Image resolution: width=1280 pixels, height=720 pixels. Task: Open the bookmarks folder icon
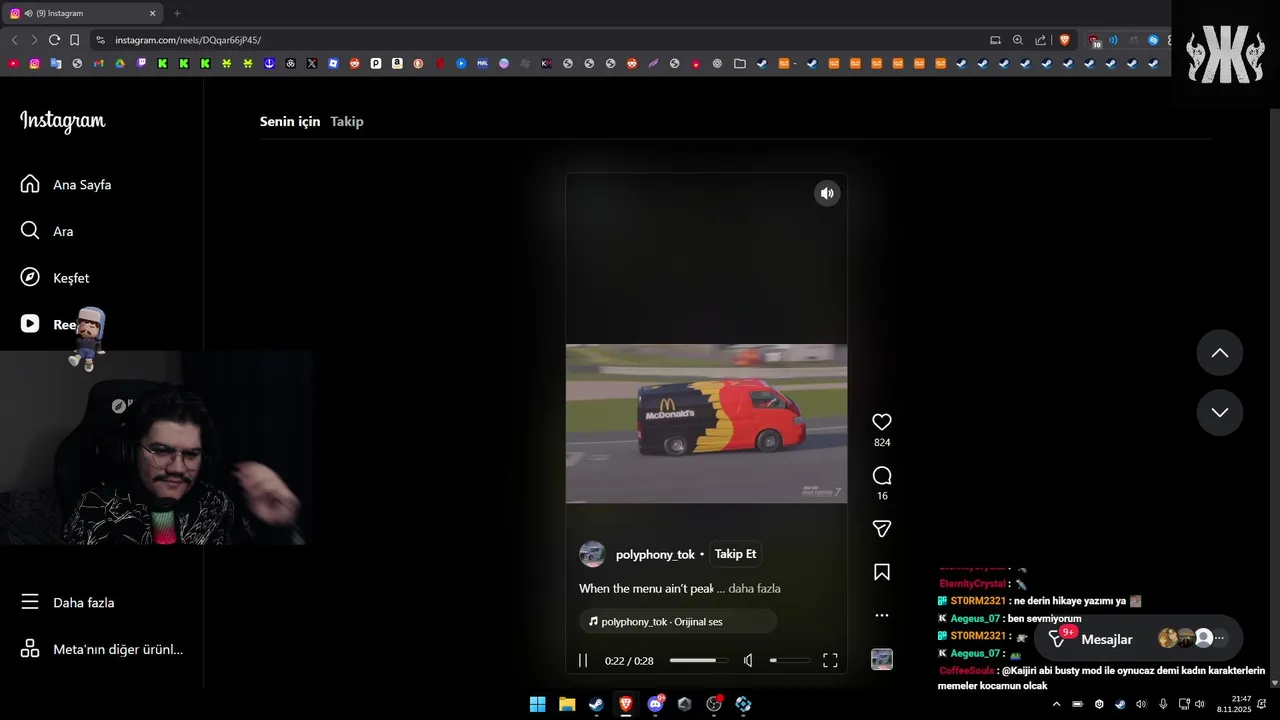coord(740,63)
